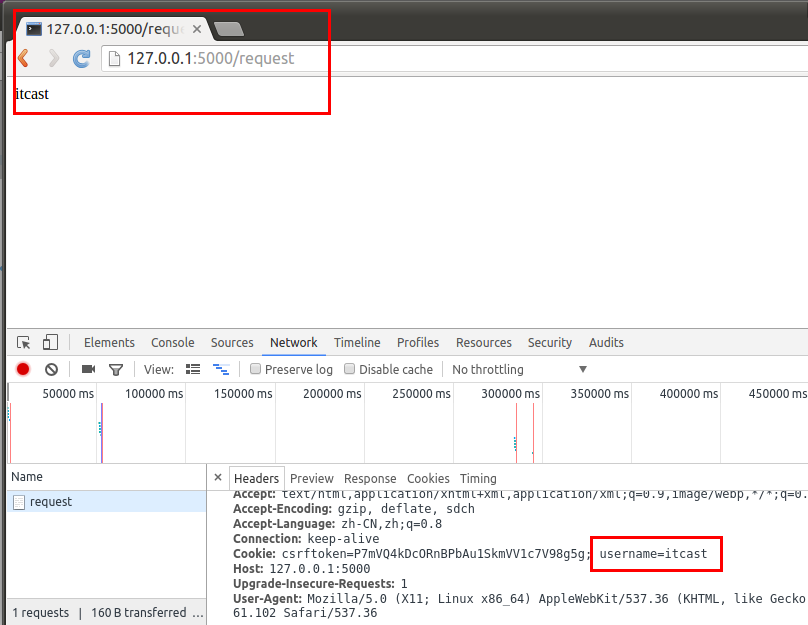Switch to list view for requests
808x625 pixels.
click(194, 369)
